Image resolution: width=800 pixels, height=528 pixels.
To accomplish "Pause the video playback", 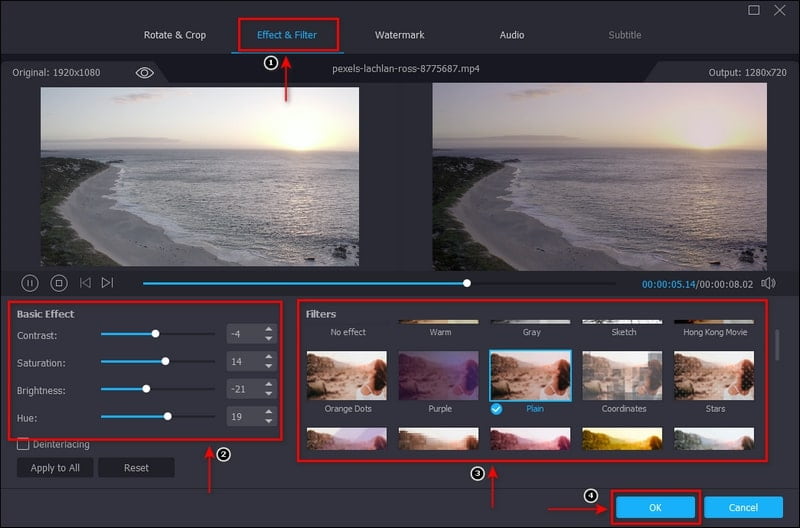I will click(x=30, y=283).
